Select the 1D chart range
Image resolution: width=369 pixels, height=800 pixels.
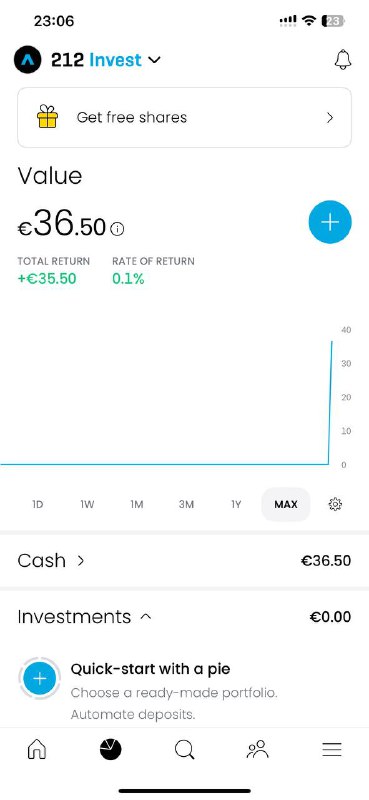click(37, 505)
